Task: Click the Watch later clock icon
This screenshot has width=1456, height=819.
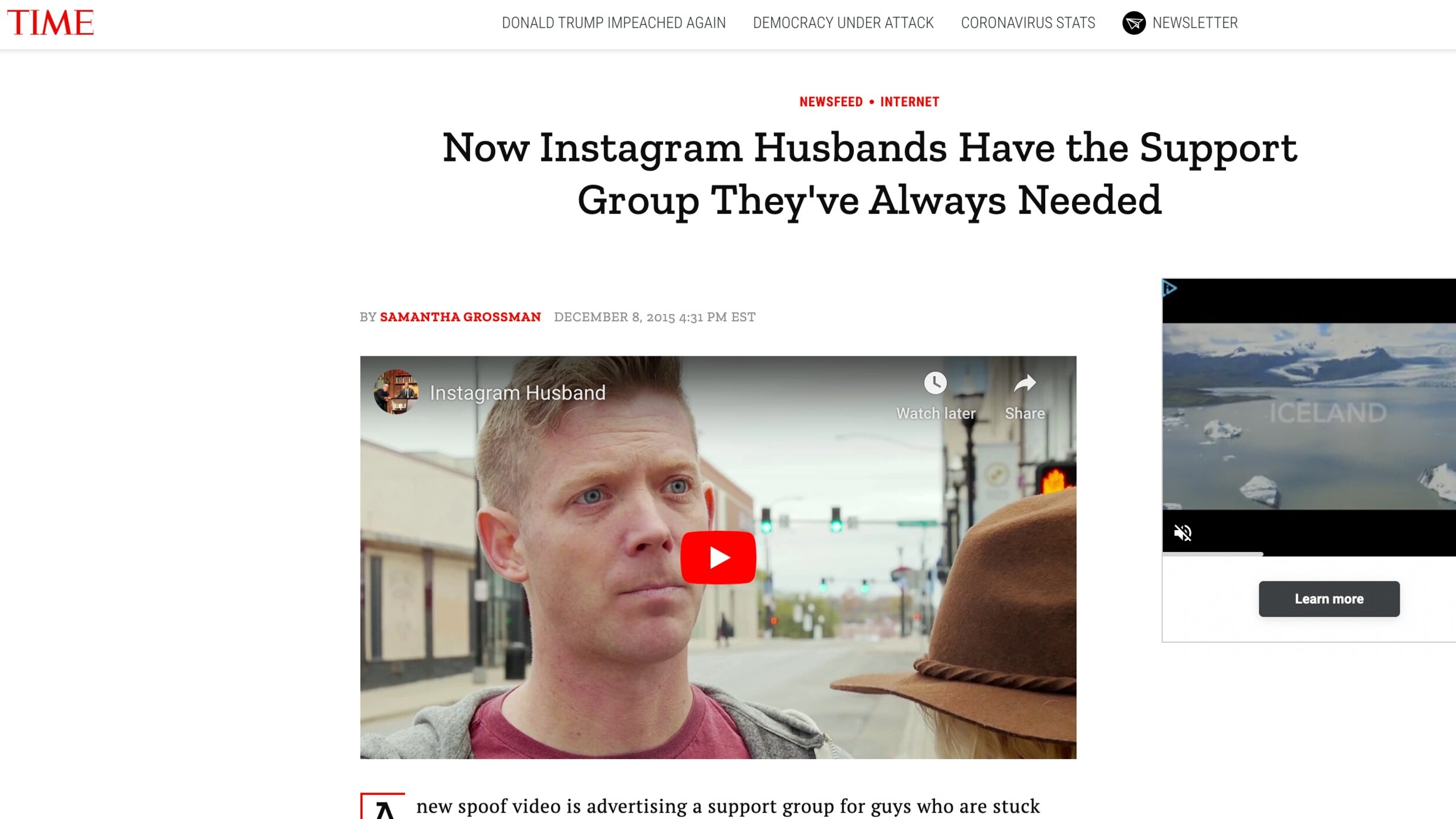Action: tap(935, 383)
